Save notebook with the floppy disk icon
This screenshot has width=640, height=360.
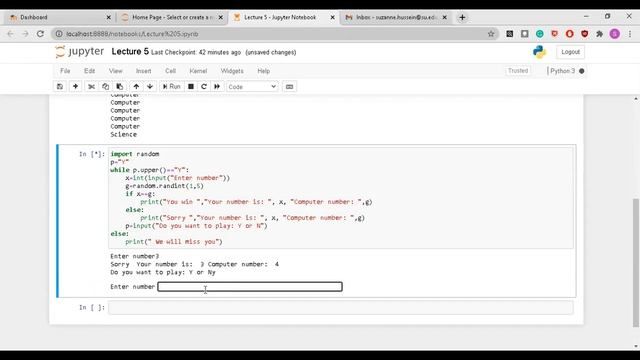pos(60,87)
